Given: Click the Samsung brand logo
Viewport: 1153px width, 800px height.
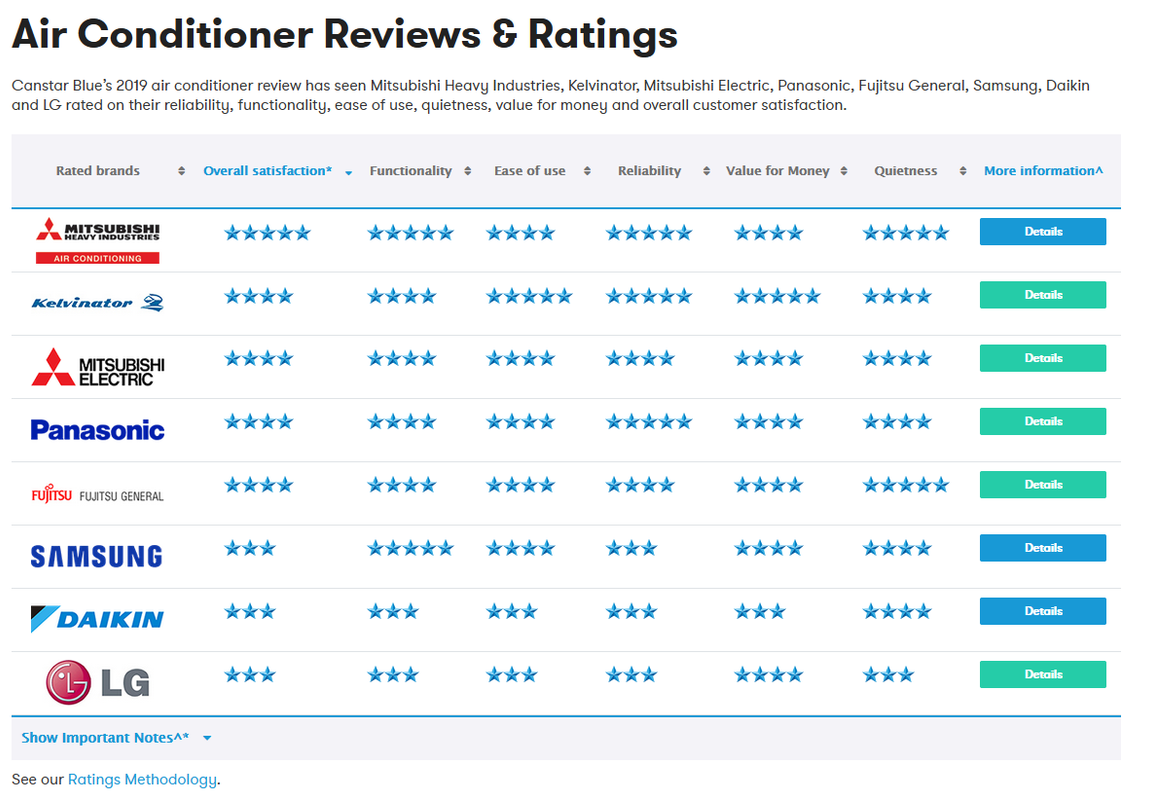Looking at the screenshot, I should (x=96, y=557).
